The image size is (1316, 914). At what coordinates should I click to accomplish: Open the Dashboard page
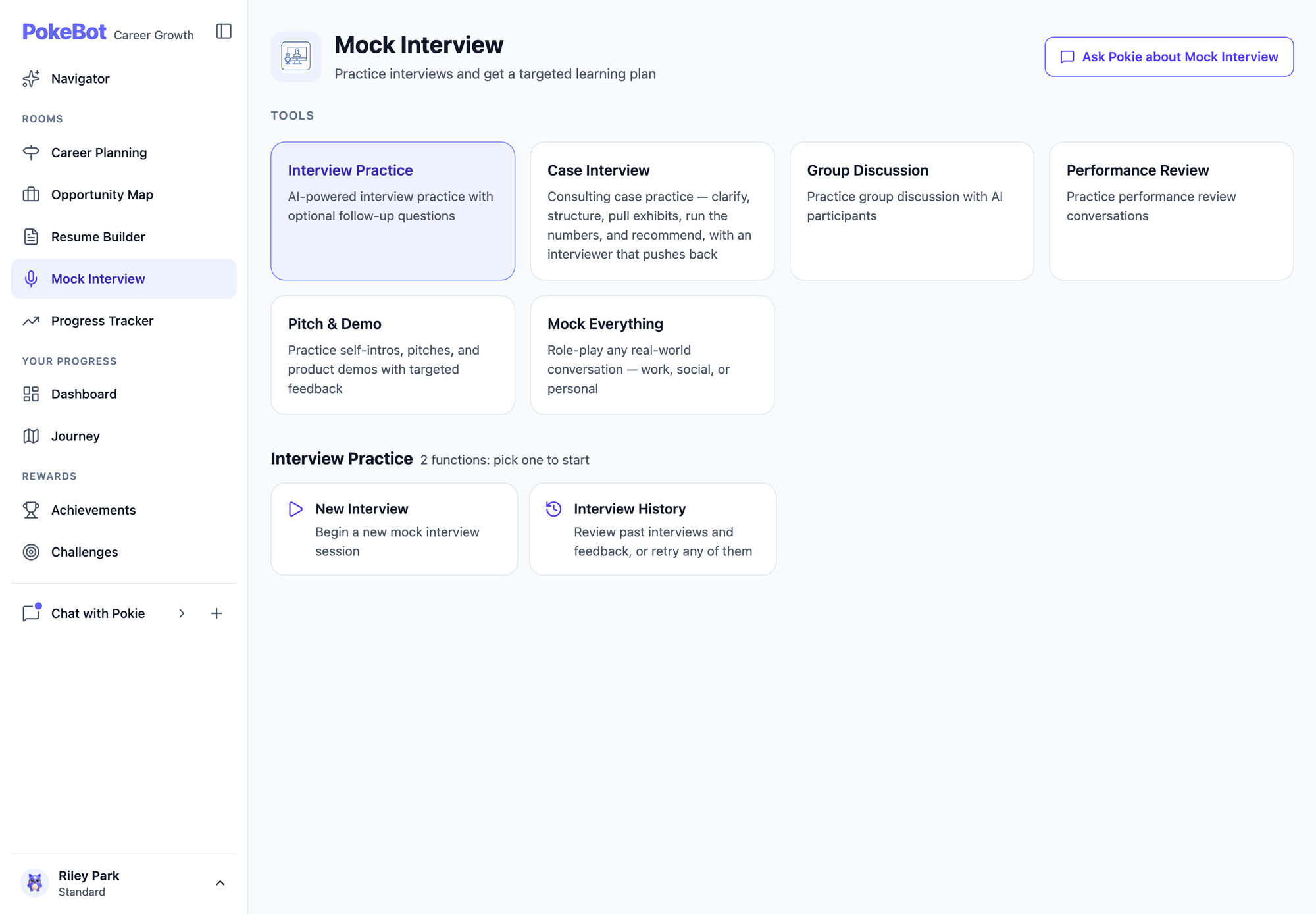pos(124,394)
